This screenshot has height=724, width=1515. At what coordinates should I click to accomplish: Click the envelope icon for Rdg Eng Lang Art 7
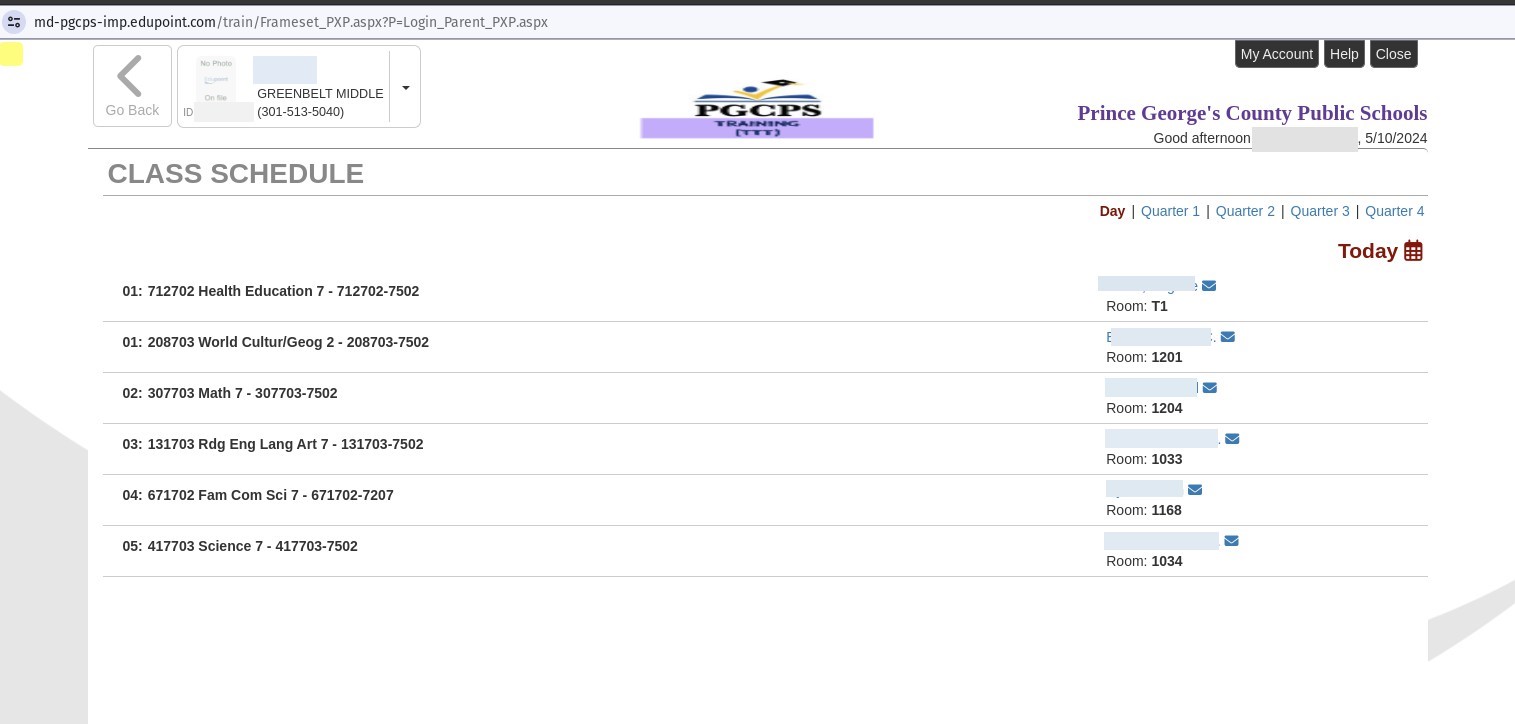pyautogui.click(x=1232, y=439)
